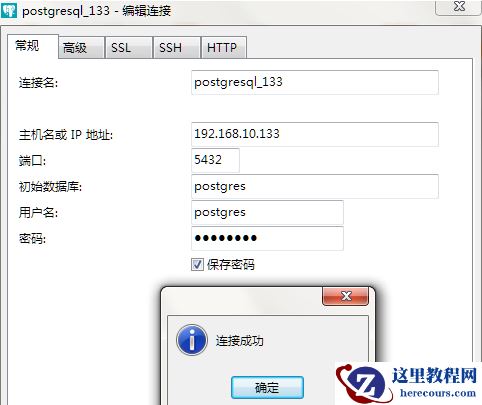The height and width of the screenshot is (405, 482).
Task: Close the 连接成功 message dialog
Action: pos(346,296)
